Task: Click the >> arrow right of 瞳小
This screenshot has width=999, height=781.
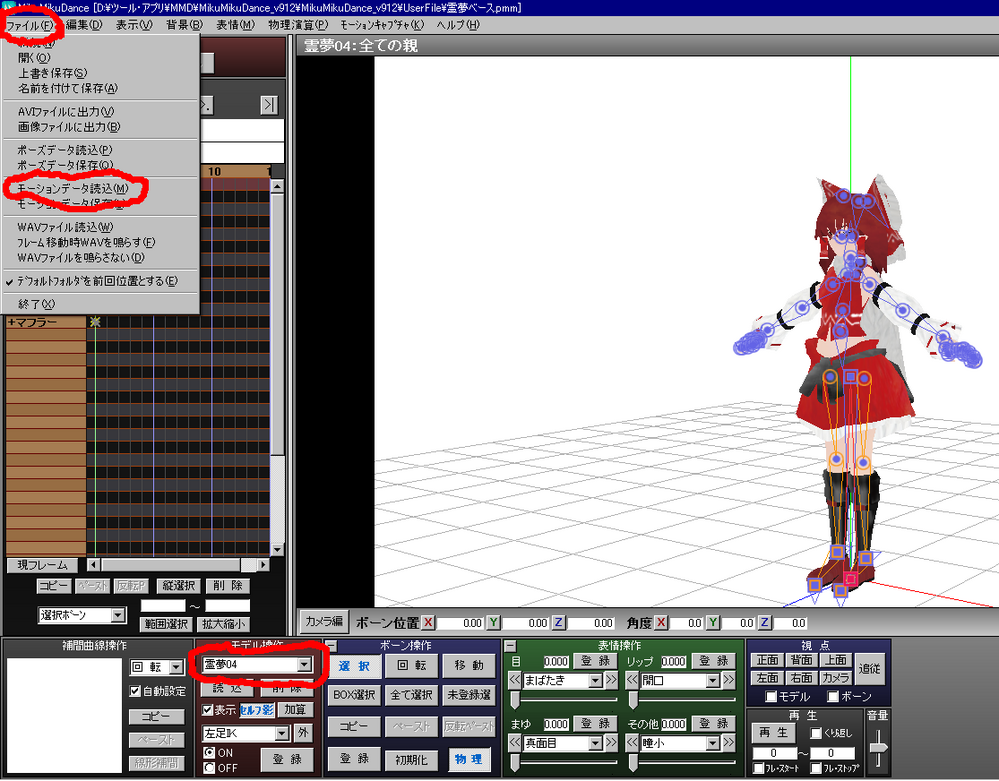Action: point(728,742)
